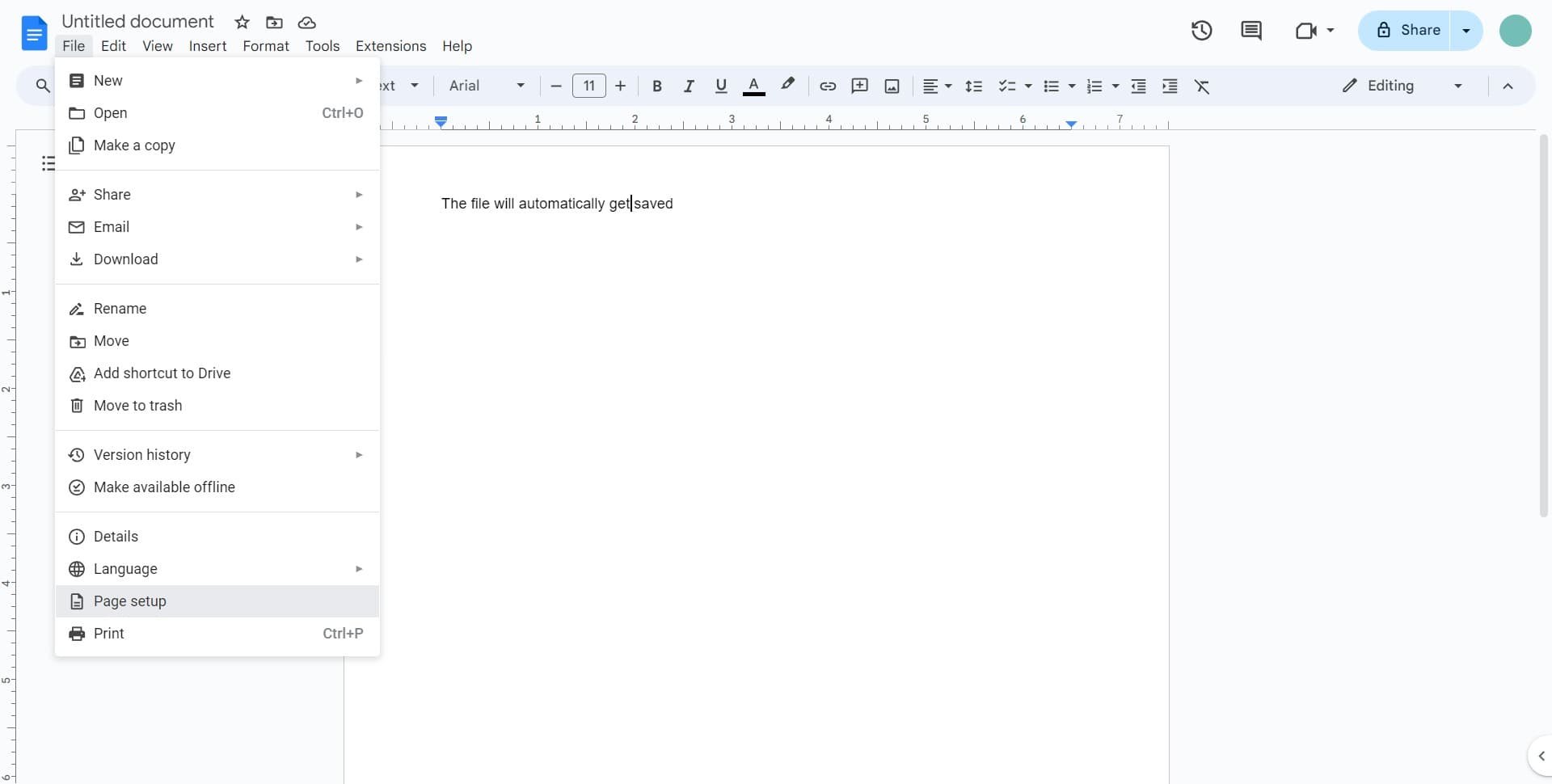Show the document outline
The width and height of the screenshot is (1552, 784).
point(48,163)
